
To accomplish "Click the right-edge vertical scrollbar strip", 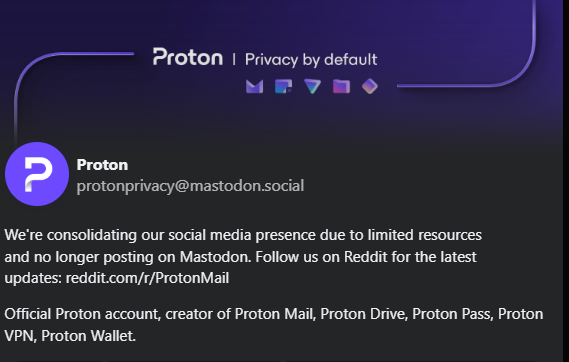I will [566, 181].
